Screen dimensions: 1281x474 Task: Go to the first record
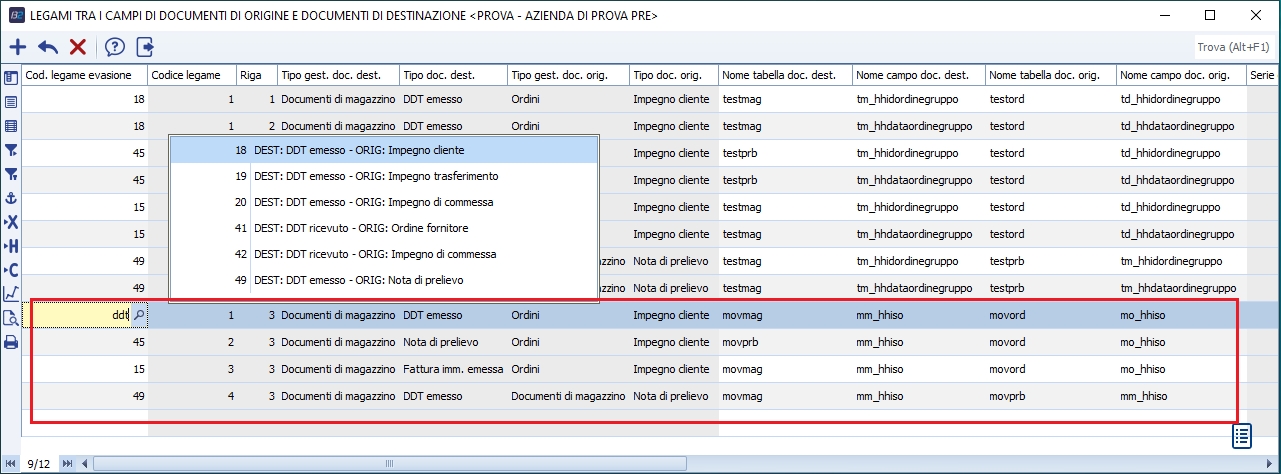click(x=13, y=464)
